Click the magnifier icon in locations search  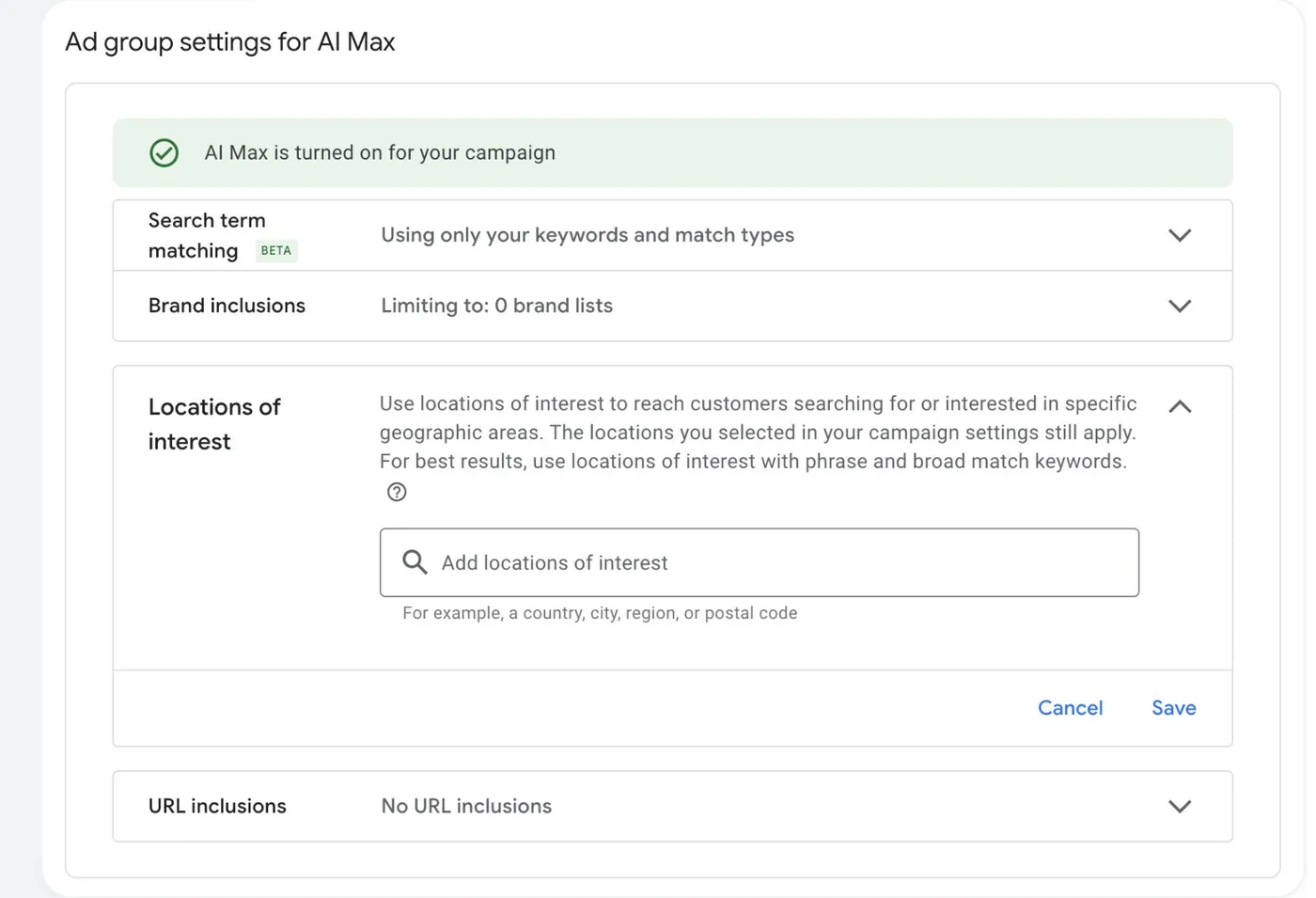pos(415,562)
